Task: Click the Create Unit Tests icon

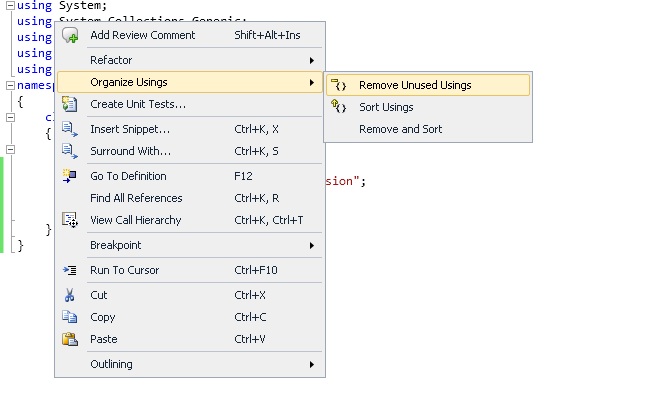Action: coord(70,104)
